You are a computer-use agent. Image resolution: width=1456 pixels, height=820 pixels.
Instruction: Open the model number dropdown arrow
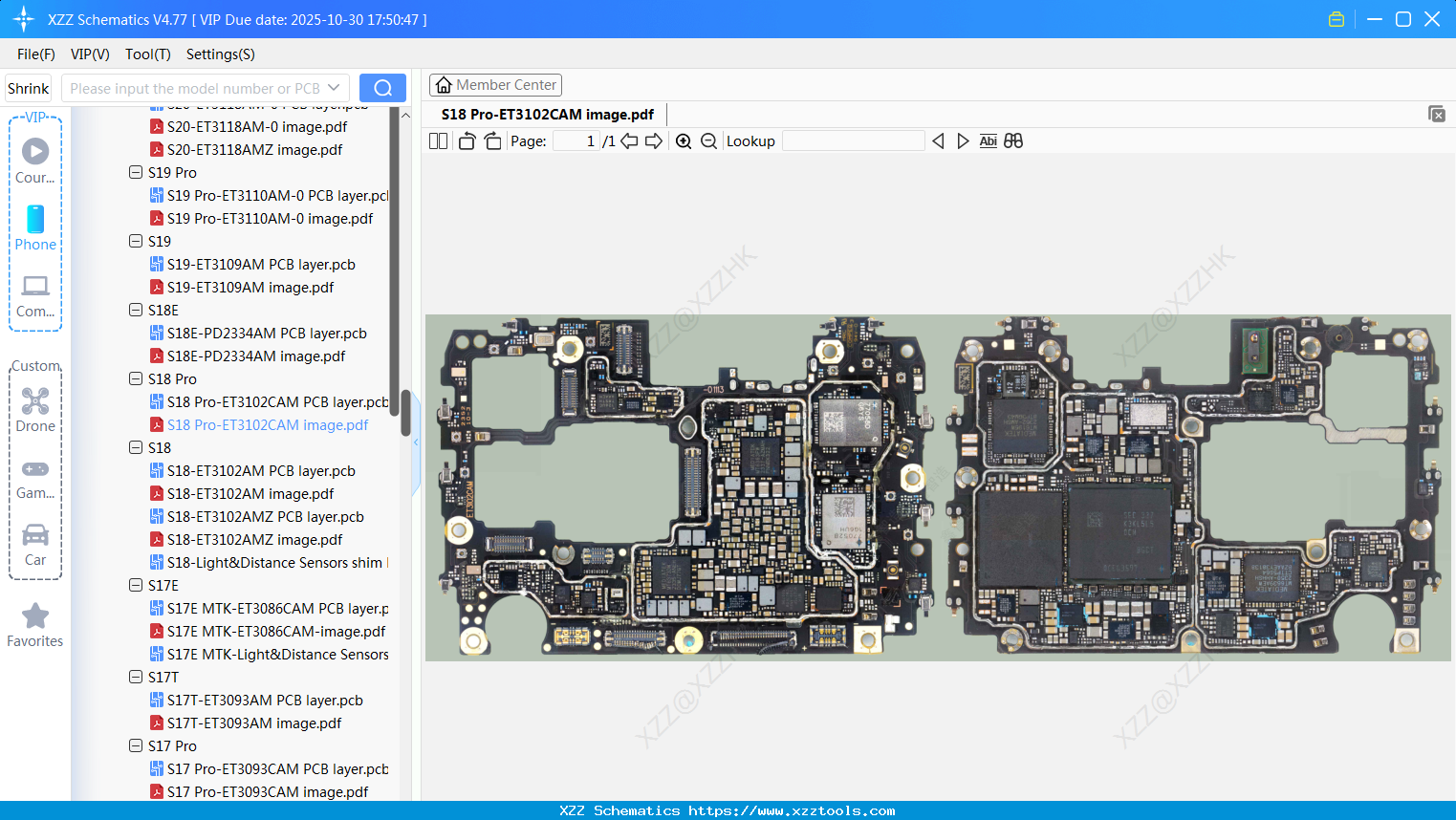[334, 88]
